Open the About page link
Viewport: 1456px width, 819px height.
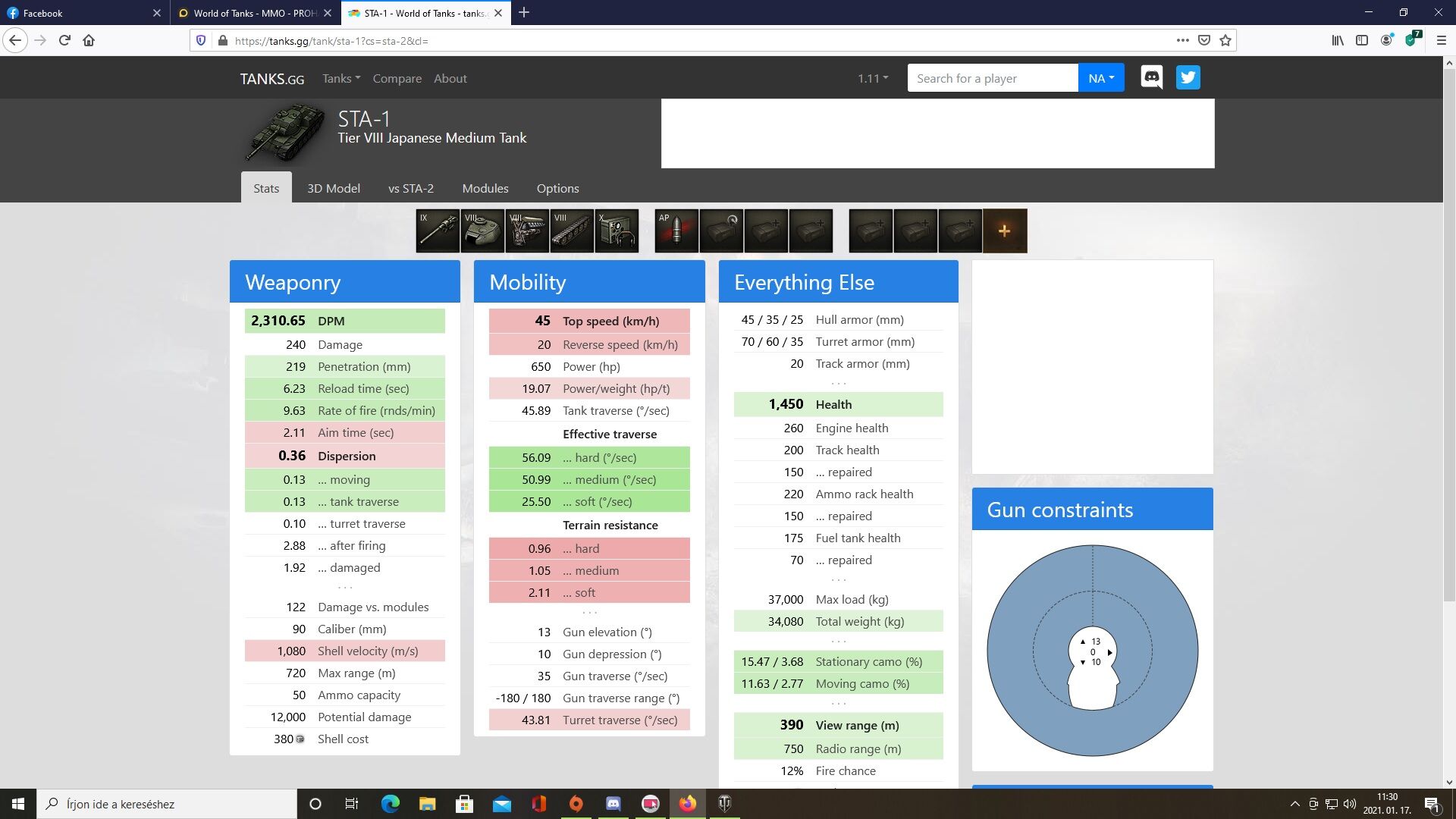click(x=450, y=78)
